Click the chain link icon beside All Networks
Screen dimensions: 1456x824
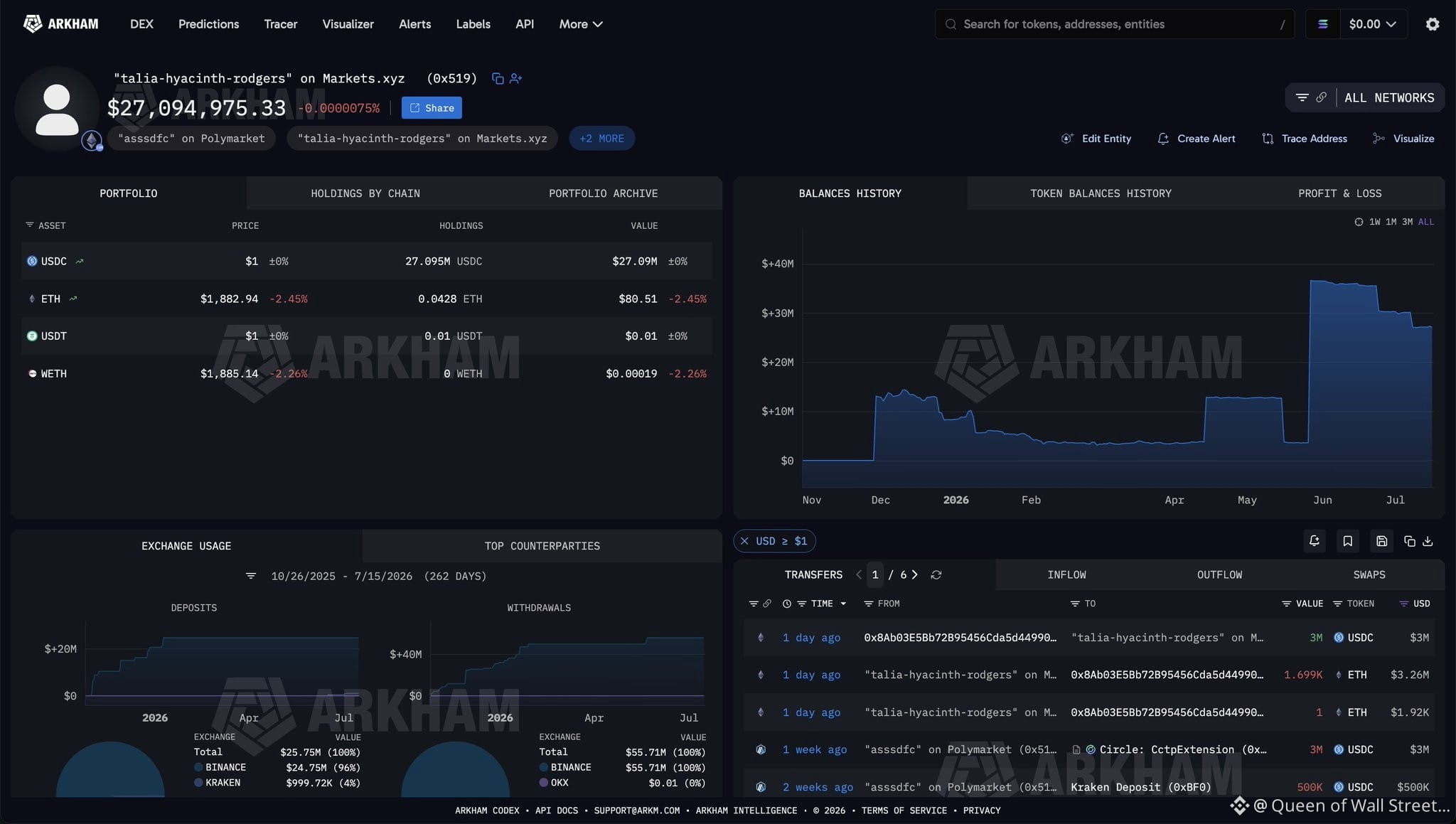click(1321, 97)
